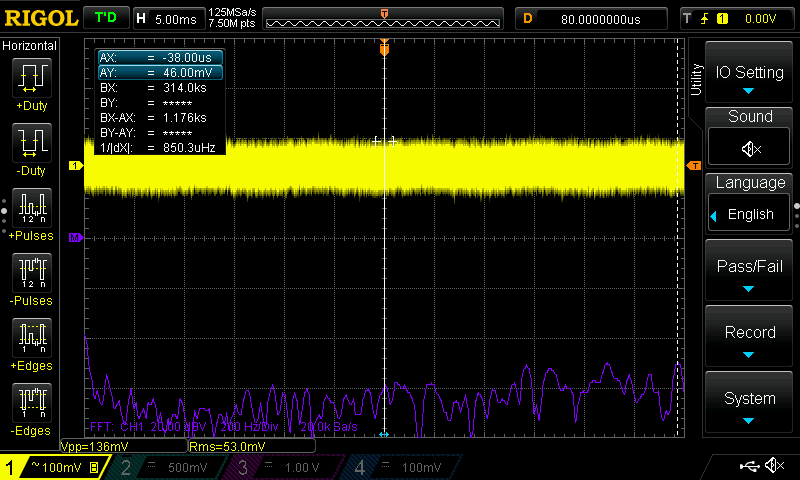
Task: Choose the +Pulses measurement icon
Action: [x=31, y=212]
